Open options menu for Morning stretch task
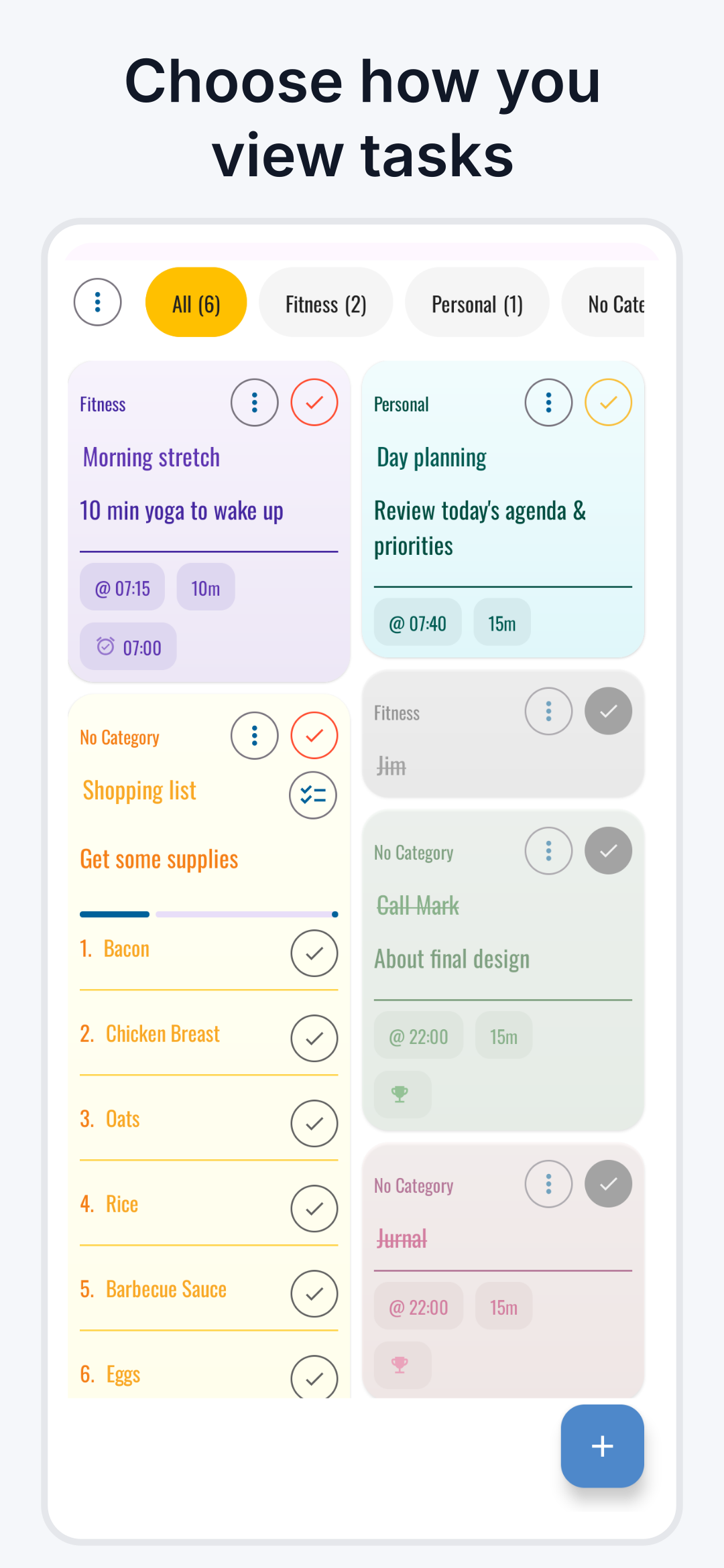The width and height of the screenshot is (724, 1568). (x=254, y=403)
